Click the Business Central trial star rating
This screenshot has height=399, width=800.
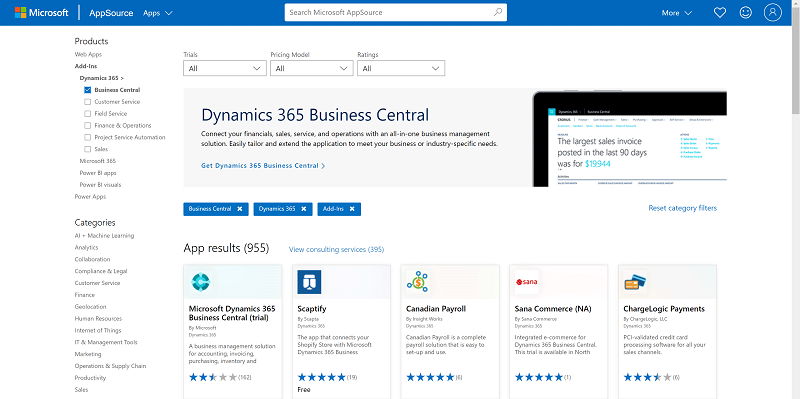tap(213, 378)
